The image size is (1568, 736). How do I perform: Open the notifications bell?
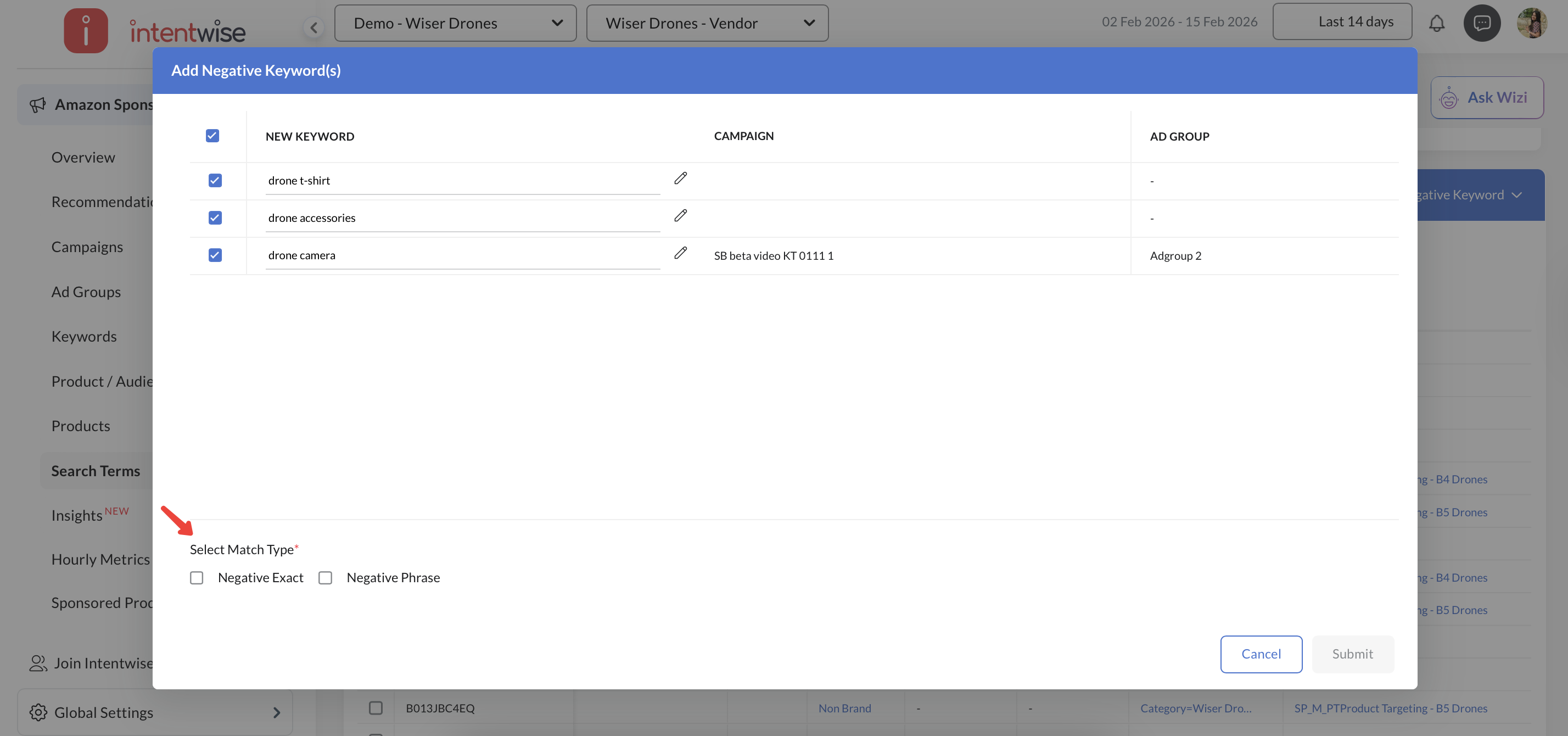(1437, 23)
